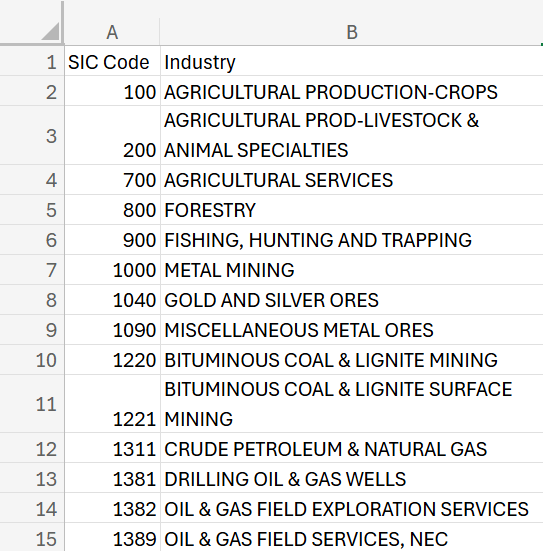The width and height of the screenshot is (543, 551).
Task: Select FISHING, HUNTING AND TRAPPING cell
Action: tap(351, 240)
